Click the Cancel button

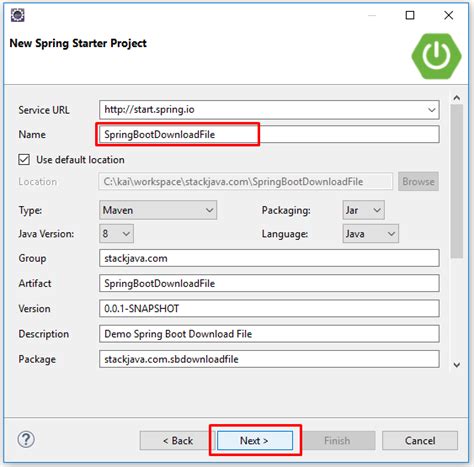tap(420, 440)
